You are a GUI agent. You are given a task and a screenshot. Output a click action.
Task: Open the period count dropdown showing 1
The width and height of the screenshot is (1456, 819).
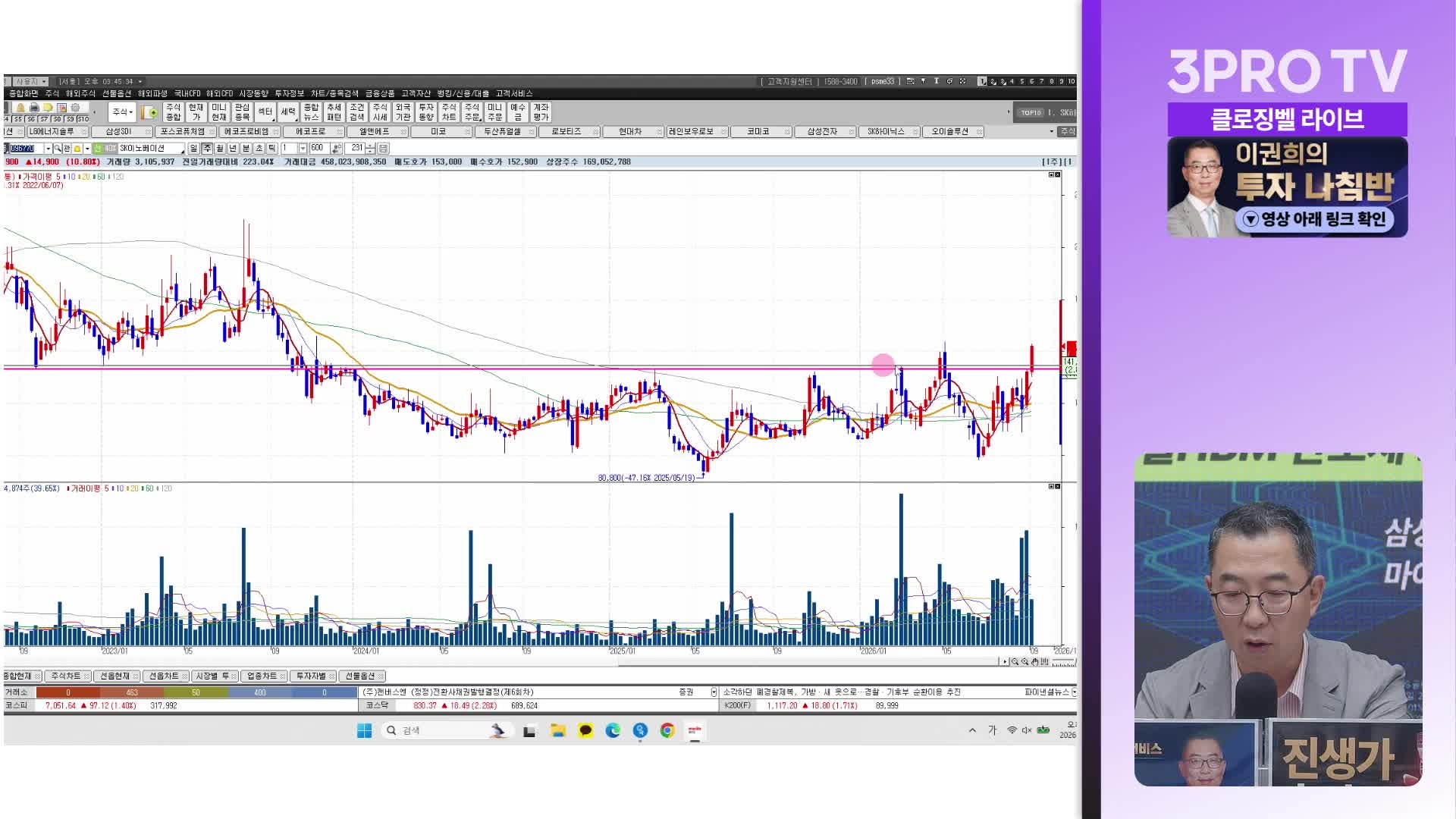[303, 149]
